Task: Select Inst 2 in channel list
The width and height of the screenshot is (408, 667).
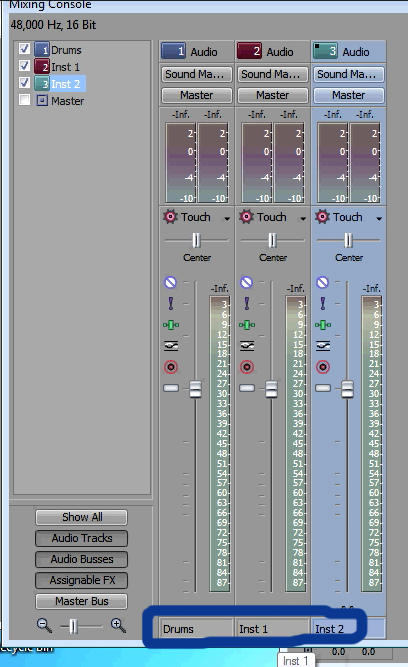Action: [x=66, y=84]
